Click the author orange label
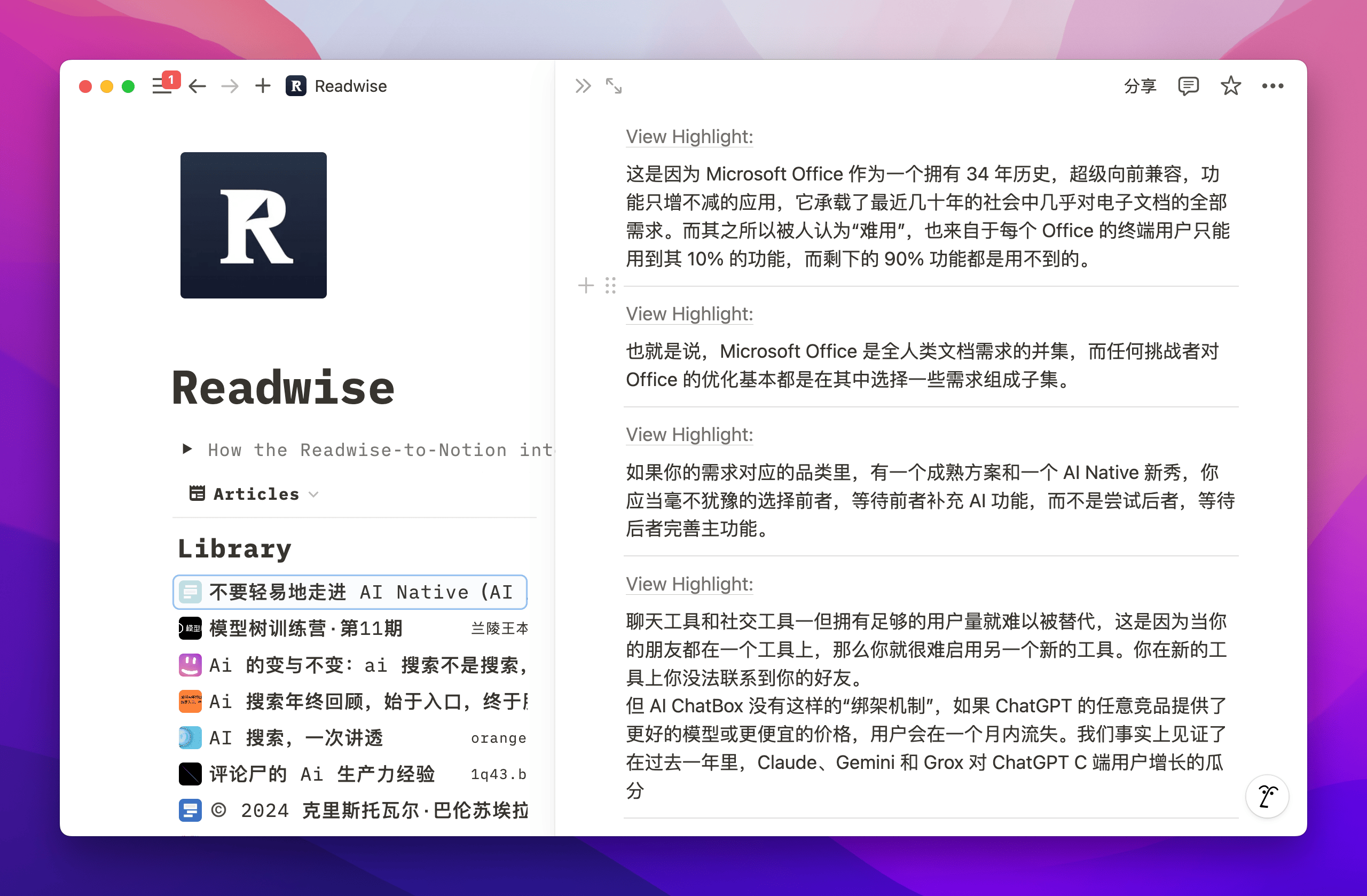The height and width of the screenshot is (896, 1367). click(x=499, y=738)
